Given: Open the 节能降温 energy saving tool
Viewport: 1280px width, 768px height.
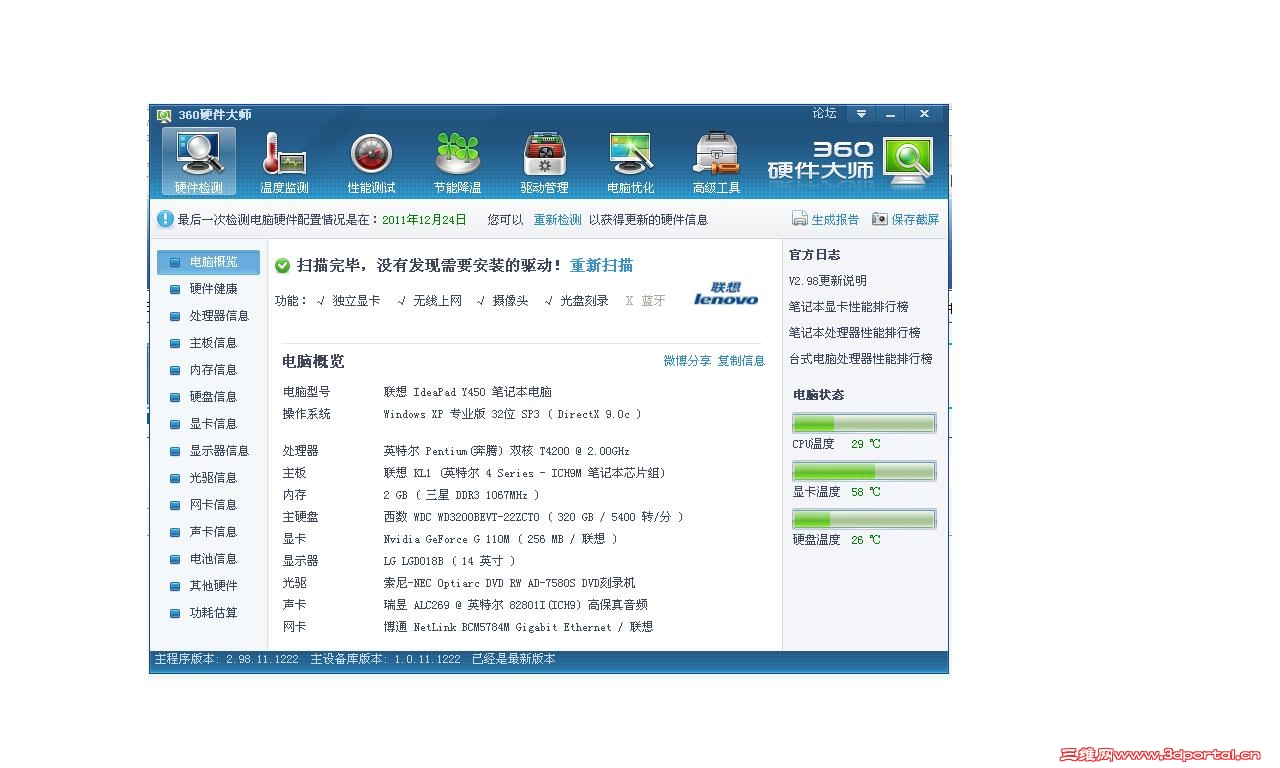Looking at the screenshot, I should click(x=458, y=161).
